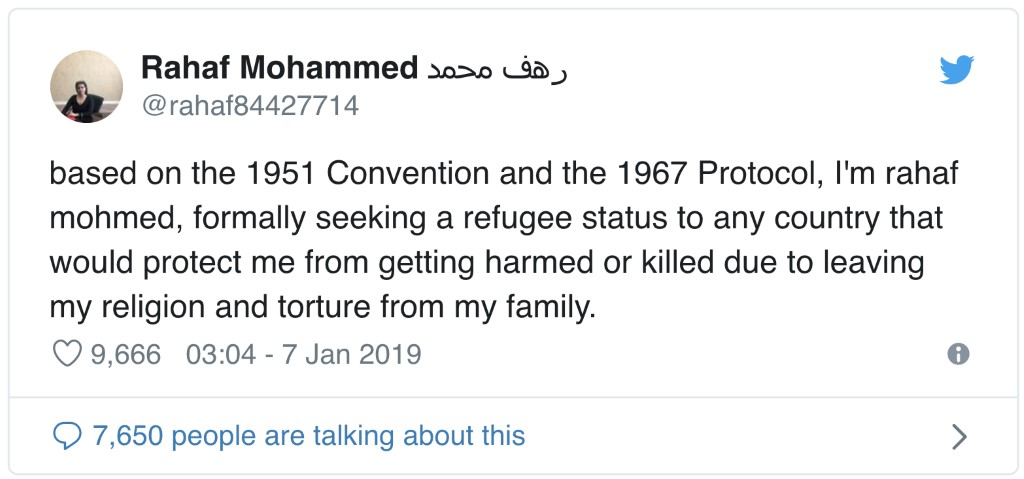Select the Arabic name text رهف محمد
1024x479 pixels.
click(496, 69)
